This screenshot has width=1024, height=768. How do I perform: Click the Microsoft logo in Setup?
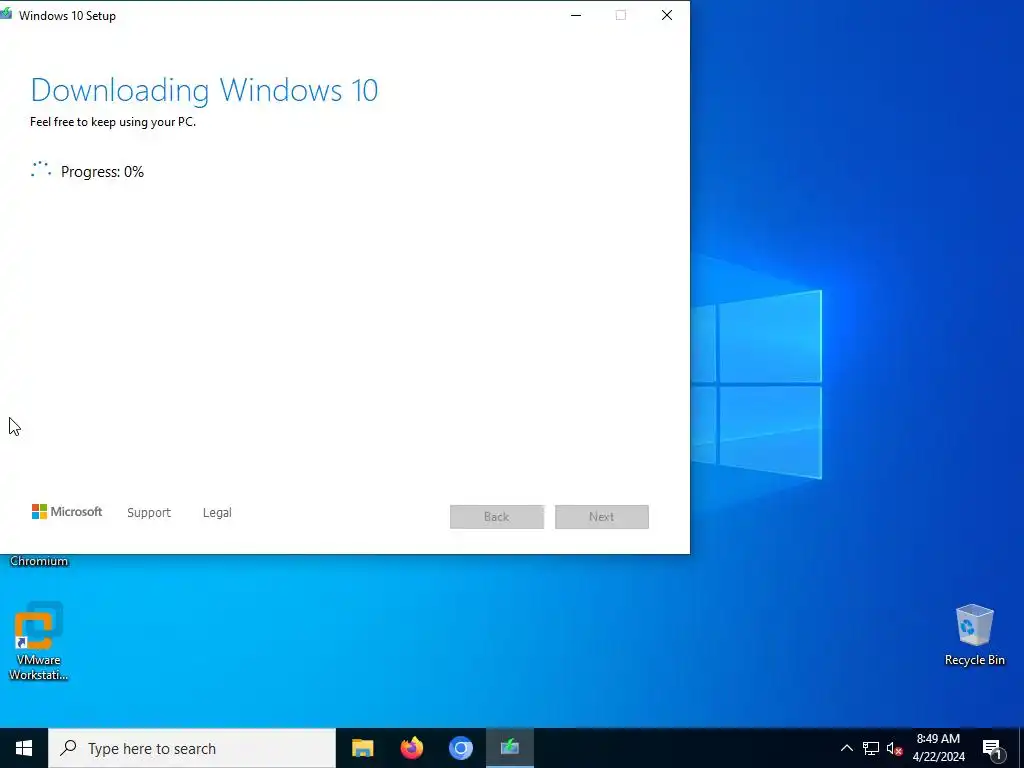(x=67, y=511)
